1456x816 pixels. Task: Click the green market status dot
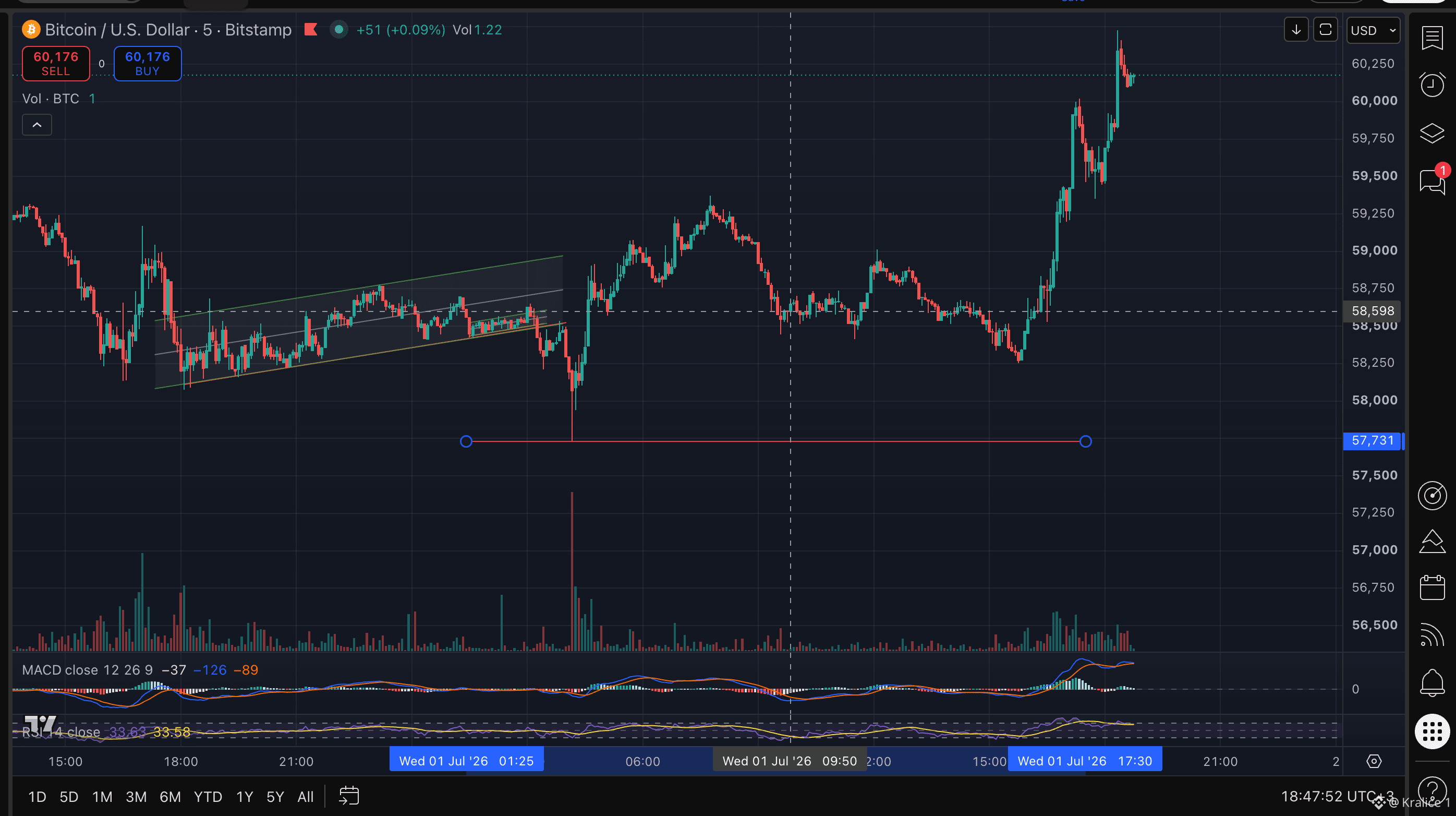(x=338, y=29)
